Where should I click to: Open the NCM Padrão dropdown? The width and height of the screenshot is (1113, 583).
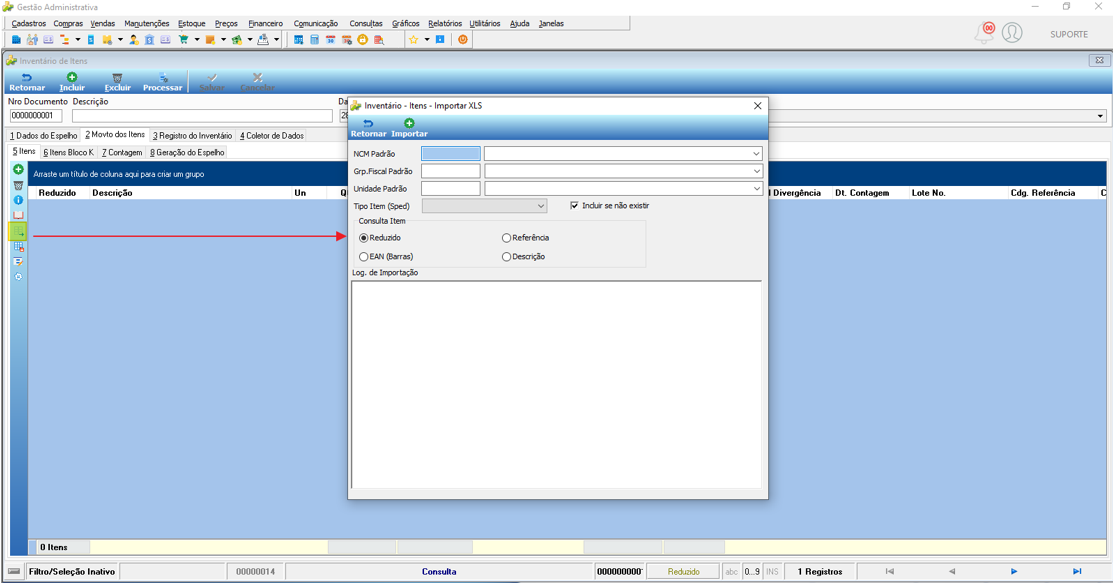point(756,153)
